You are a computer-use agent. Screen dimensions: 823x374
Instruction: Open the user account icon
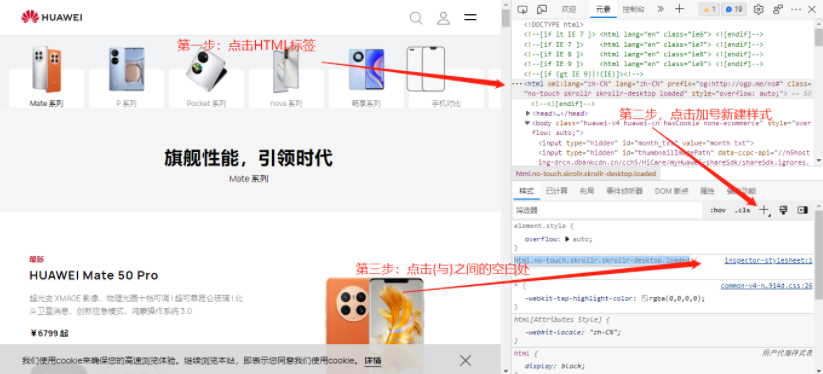pyautogui.click(x=444, y=18)
